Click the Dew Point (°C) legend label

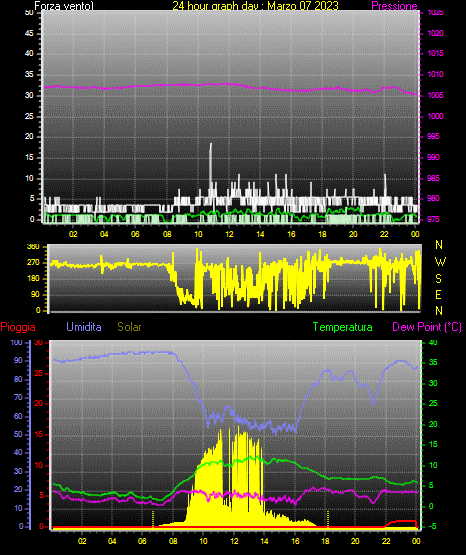click(x=427, y=327)
